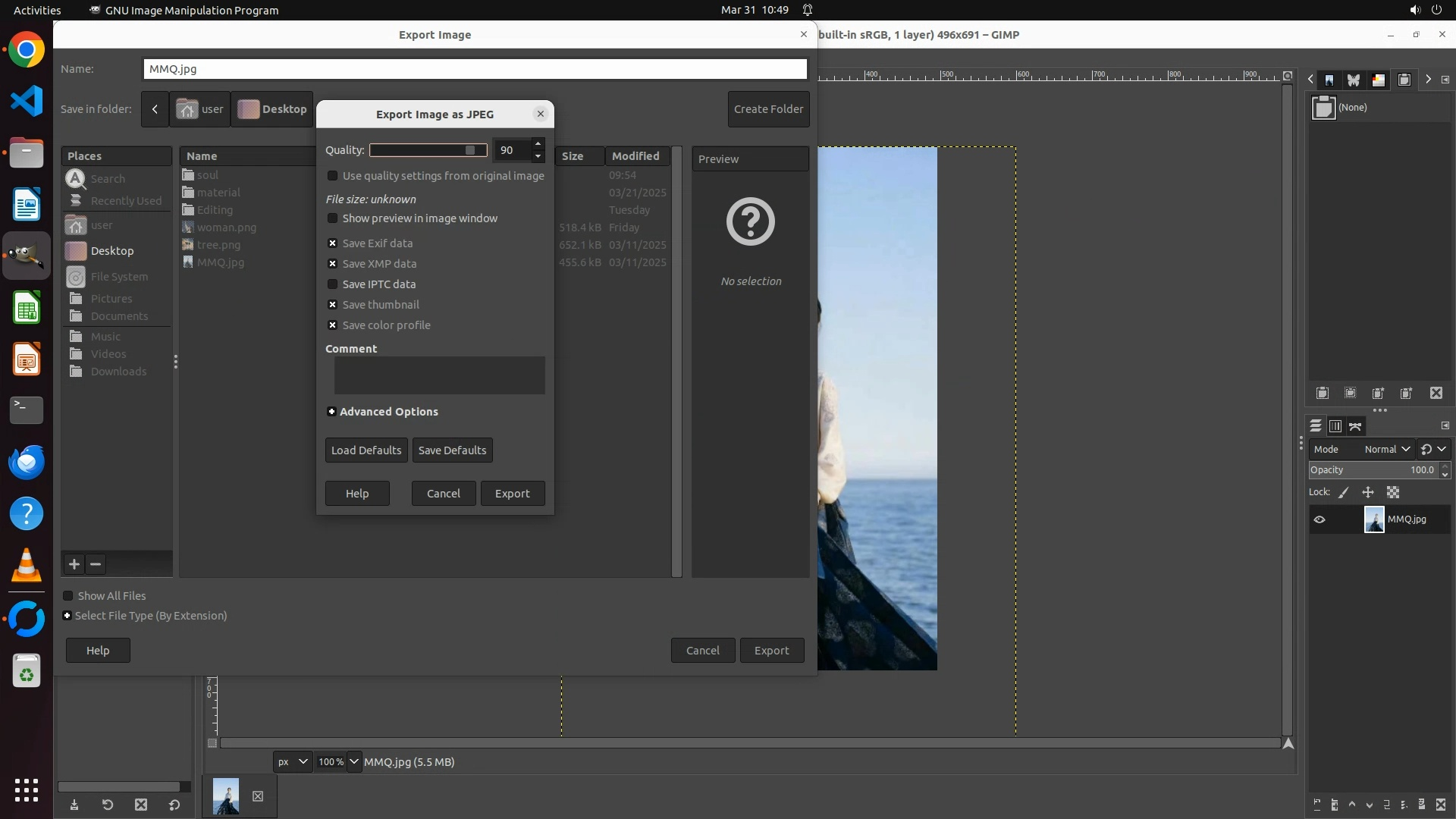This screenshot has height=819, width=1456.
Task: Hide the MMQ.jpg layer using the eye icon
Action: point(1319,519)
